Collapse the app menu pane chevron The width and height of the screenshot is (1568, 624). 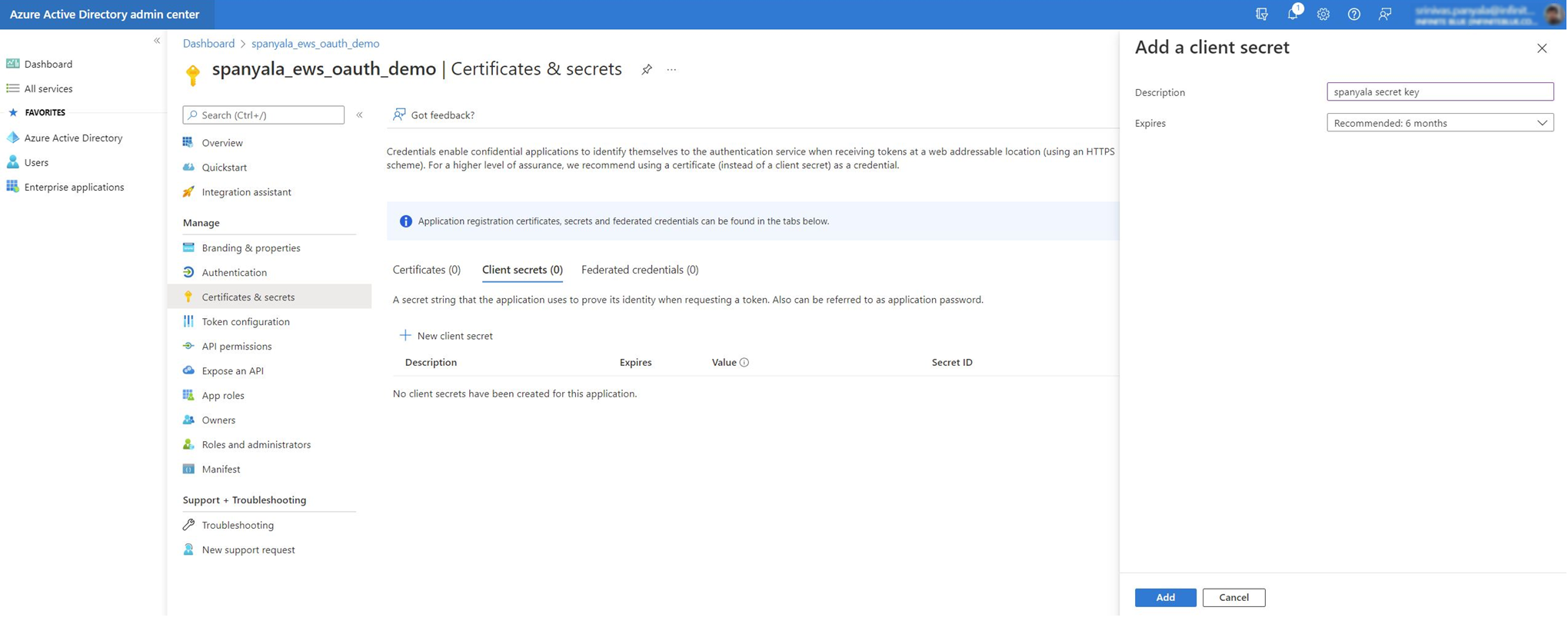pyautogui.click(x=359, y=115)
